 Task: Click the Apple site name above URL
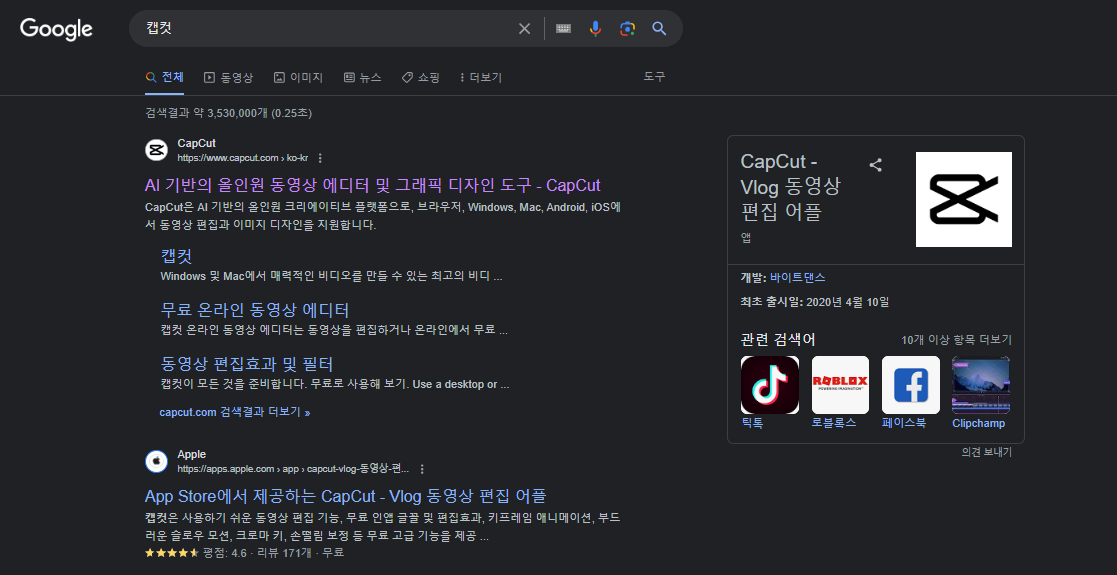(192, 455)
